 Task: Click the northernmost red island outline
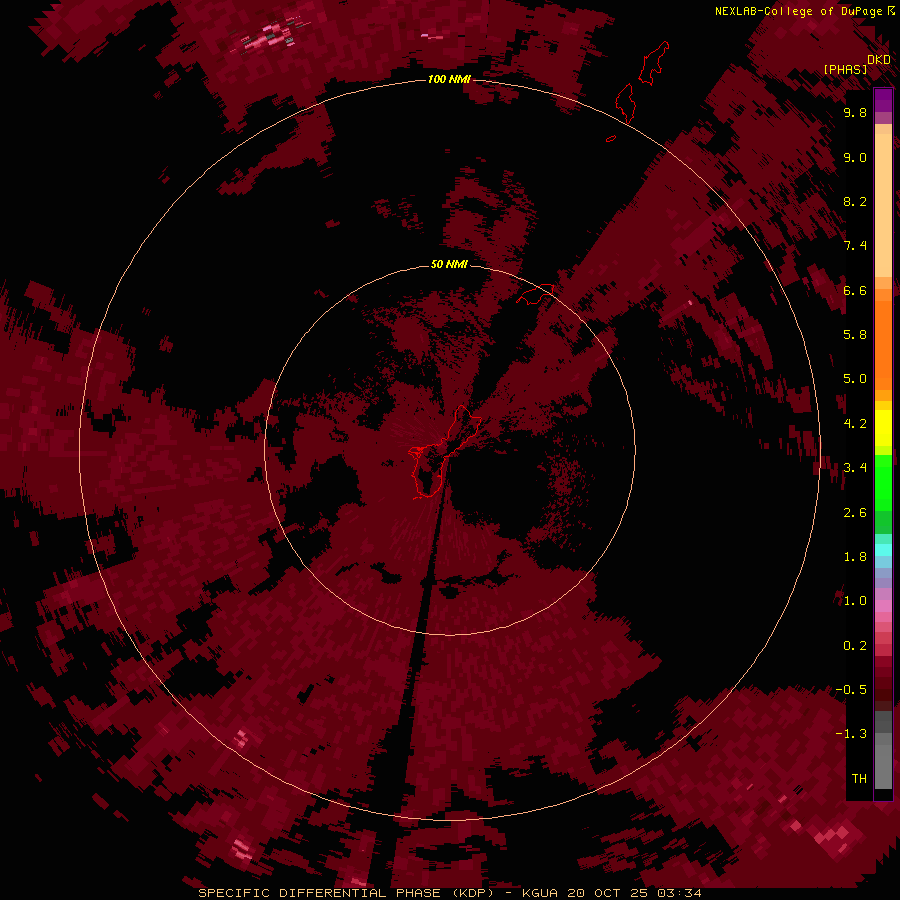pyautogui.click(x=654, y=63)
